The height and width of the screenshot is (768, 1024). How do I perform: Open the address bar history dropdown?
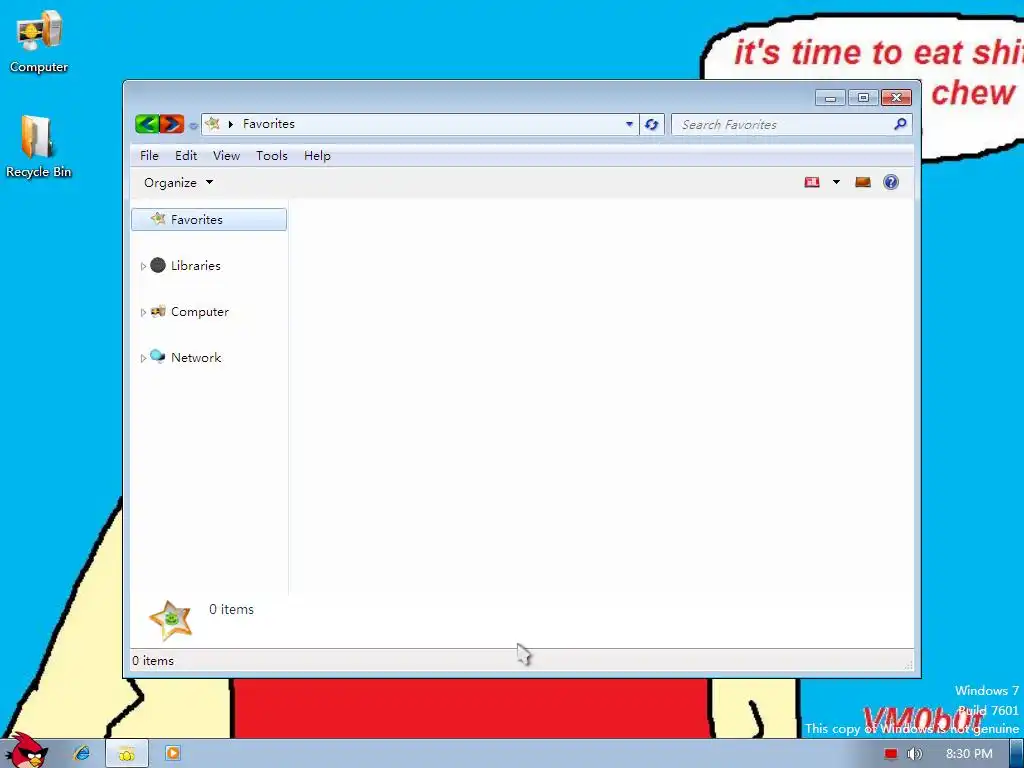[x=629, y=124]
